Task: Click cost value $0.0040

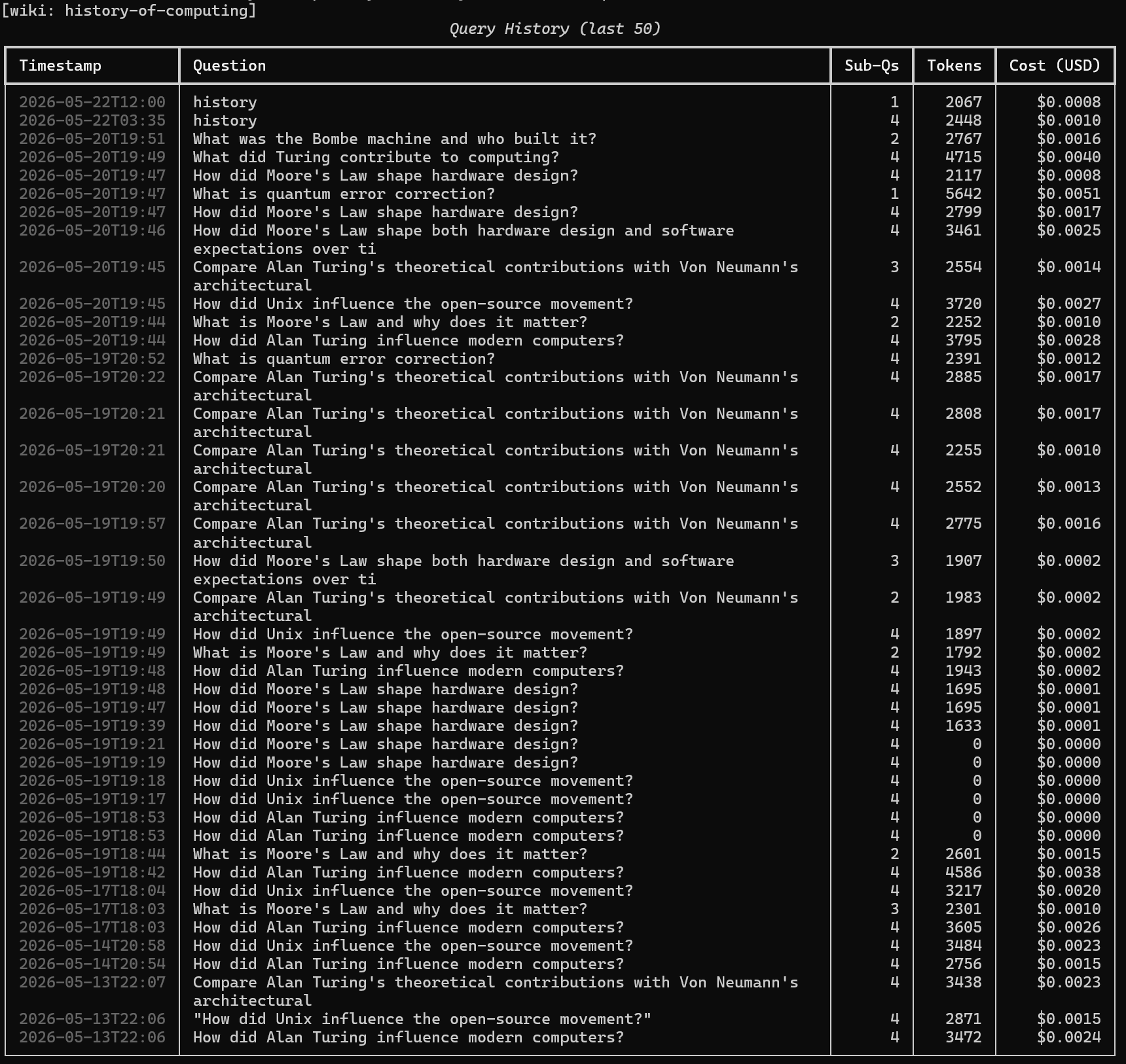Action: coord(1068,157)
